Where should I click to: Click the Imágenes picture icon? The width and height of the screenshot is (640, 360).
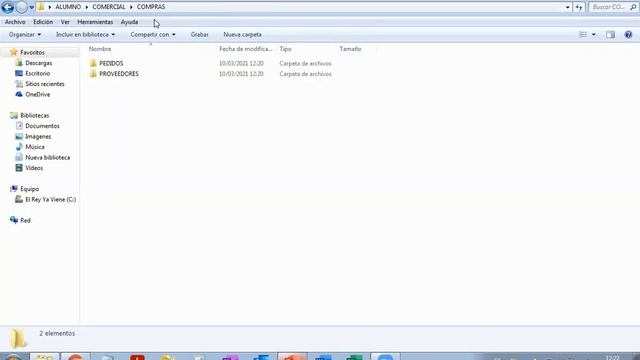click(x=19, y=137)
